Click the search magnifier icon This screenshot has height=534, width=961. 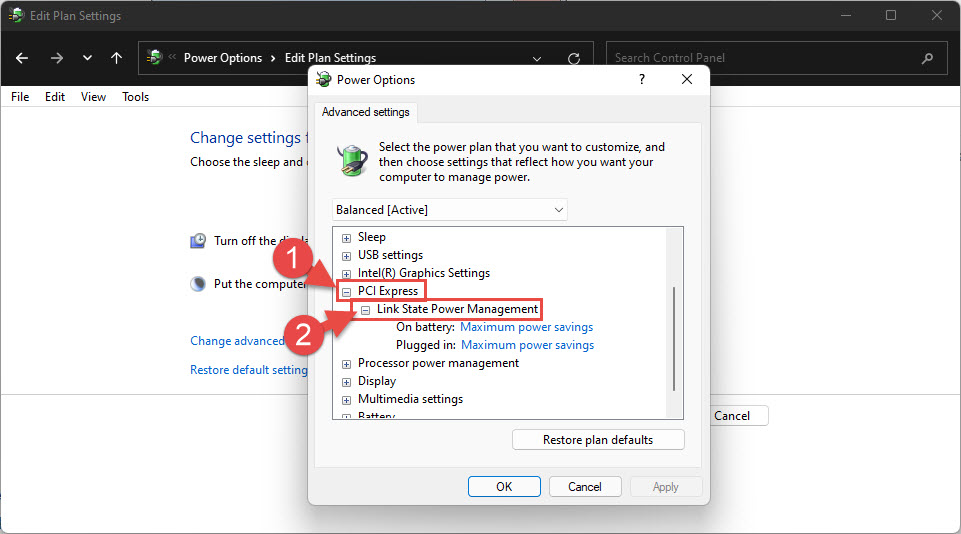(x=927, y=58)
